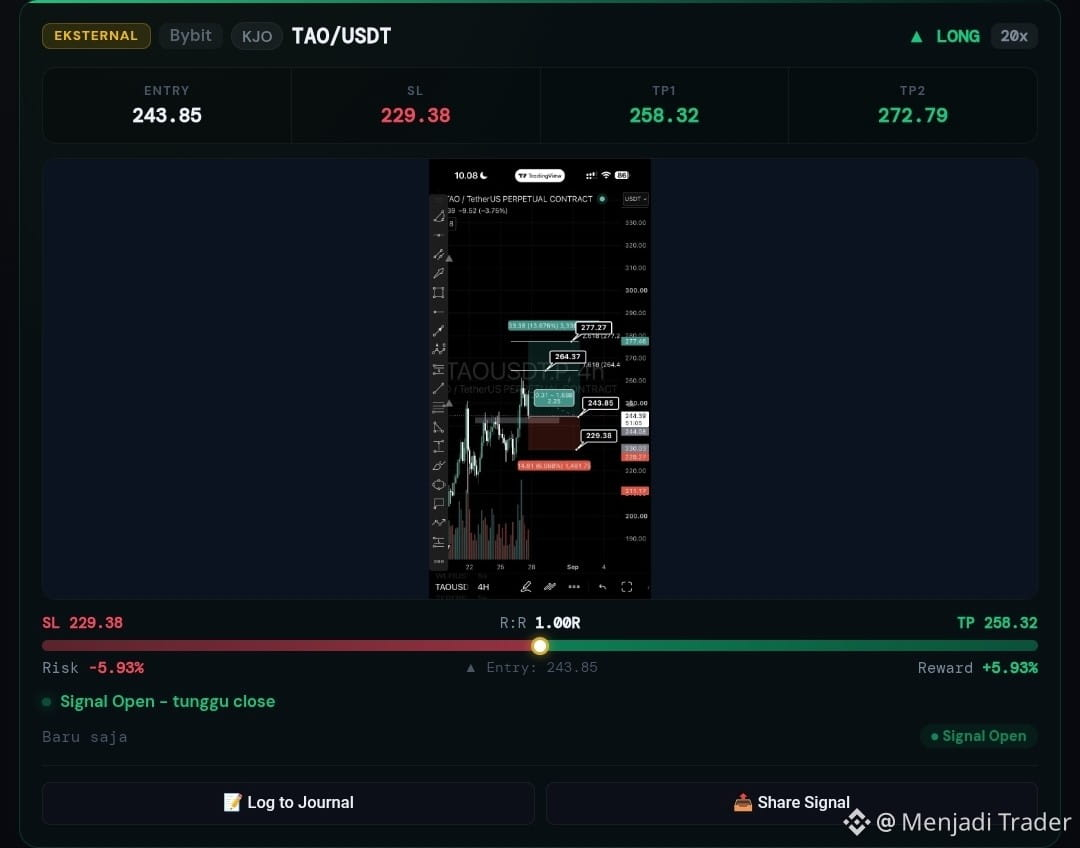Select the triangle pattern tool in chart

[x=438, y=427]
